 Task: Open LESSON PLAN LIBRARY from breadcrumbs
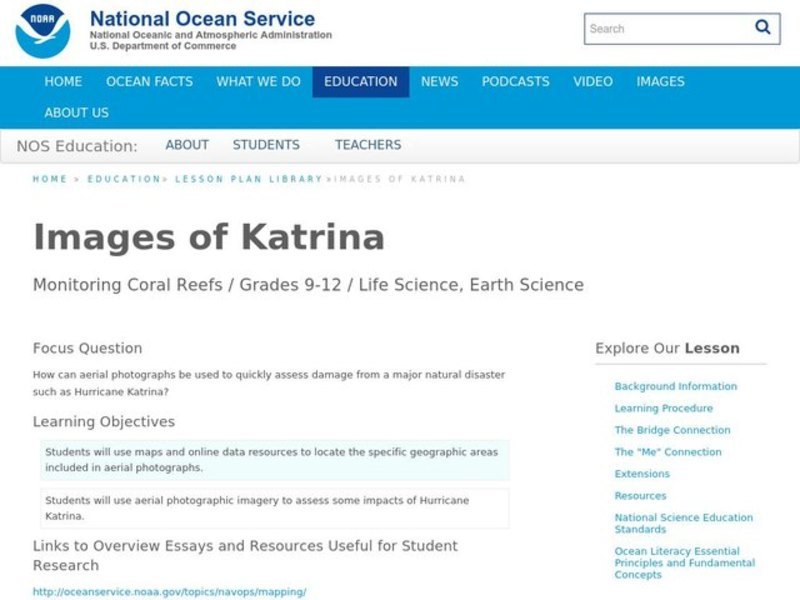244,178
